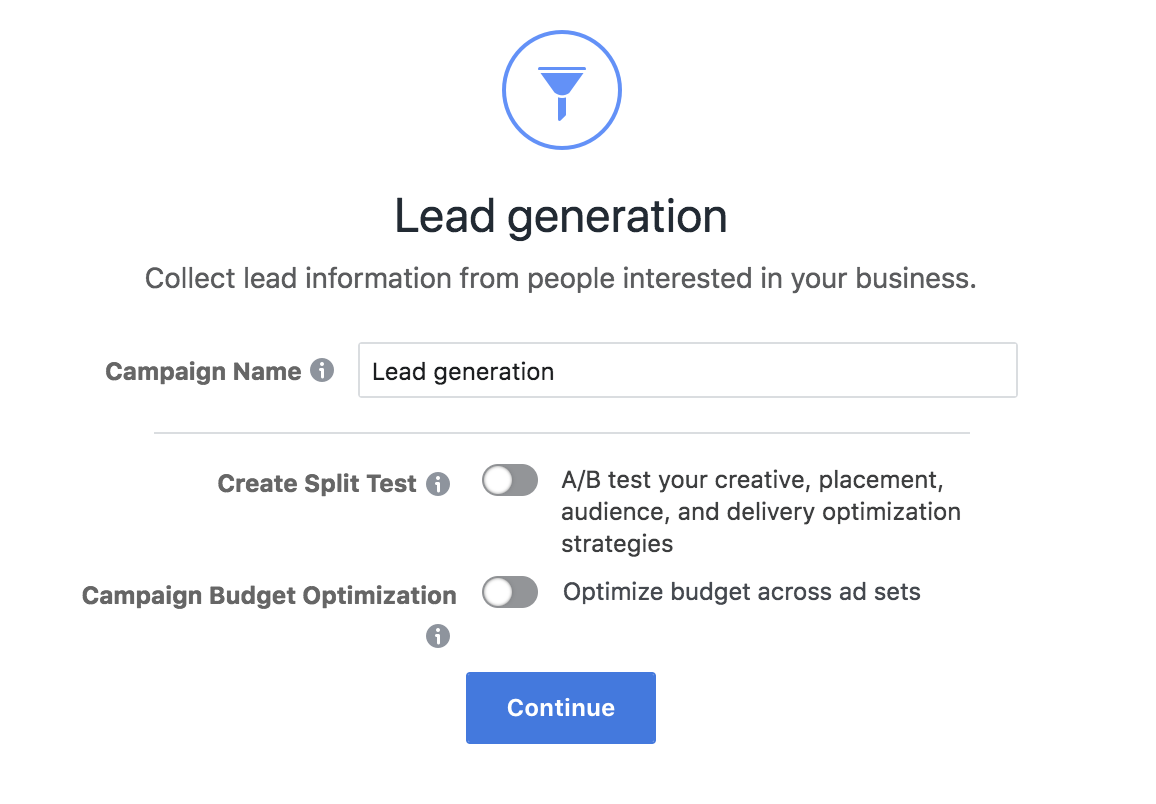Click the large "Lead generation" heading

point(561,217)
